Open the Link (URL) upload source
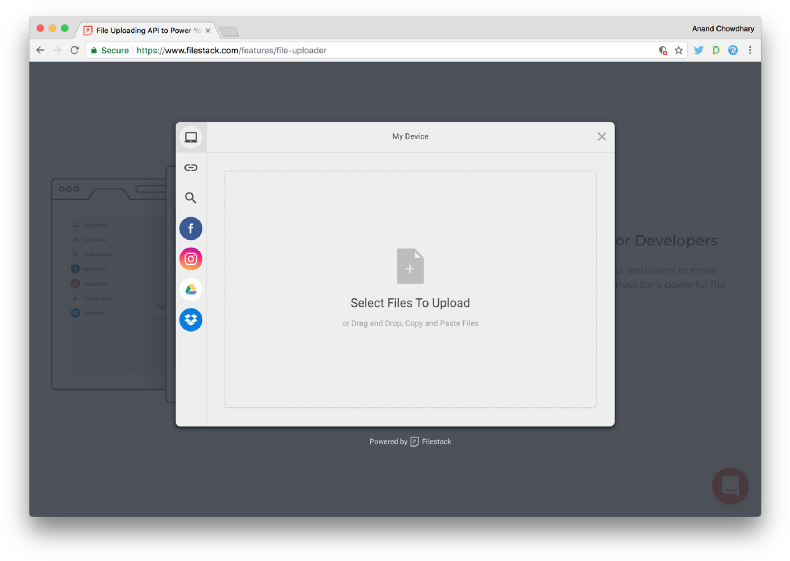This screenshot has width=790, height=561. point(191,168)
